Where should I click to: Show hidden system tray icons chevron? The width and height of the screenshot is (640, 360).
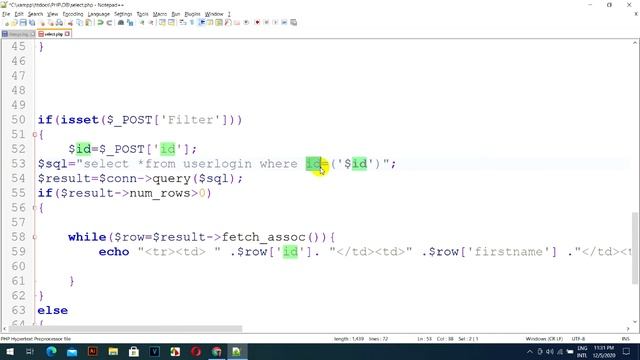click(529, 351)
